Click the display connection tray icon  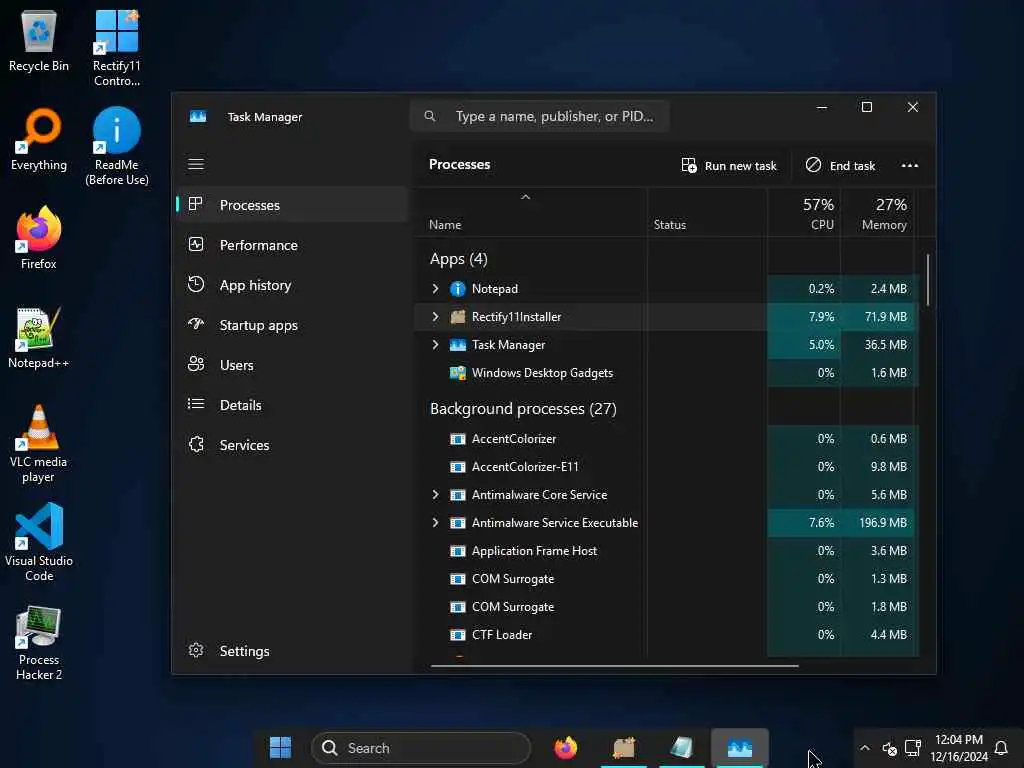coord(913,748)
